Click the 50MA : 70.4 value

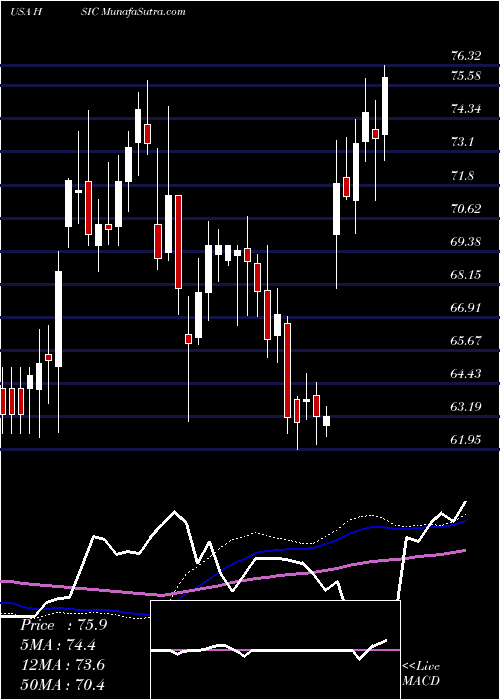[x=62, y=684]
